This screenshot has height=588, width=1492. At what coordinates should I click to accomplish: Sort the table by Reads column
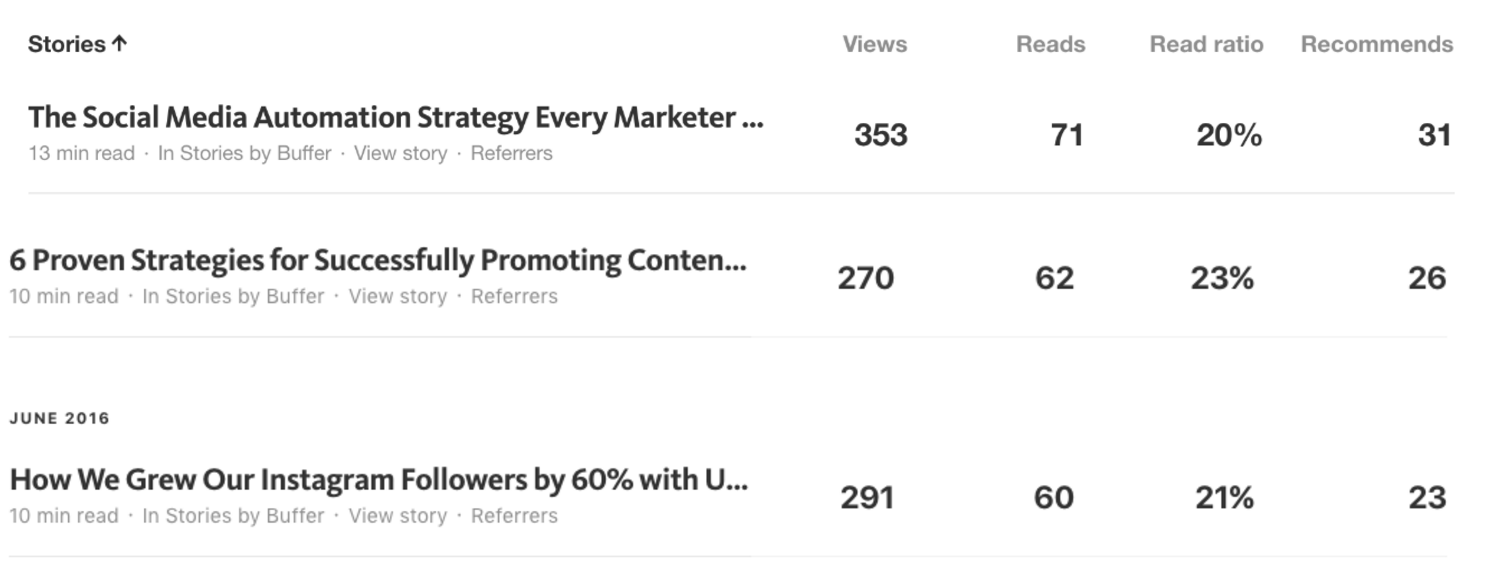(1049, 43)
